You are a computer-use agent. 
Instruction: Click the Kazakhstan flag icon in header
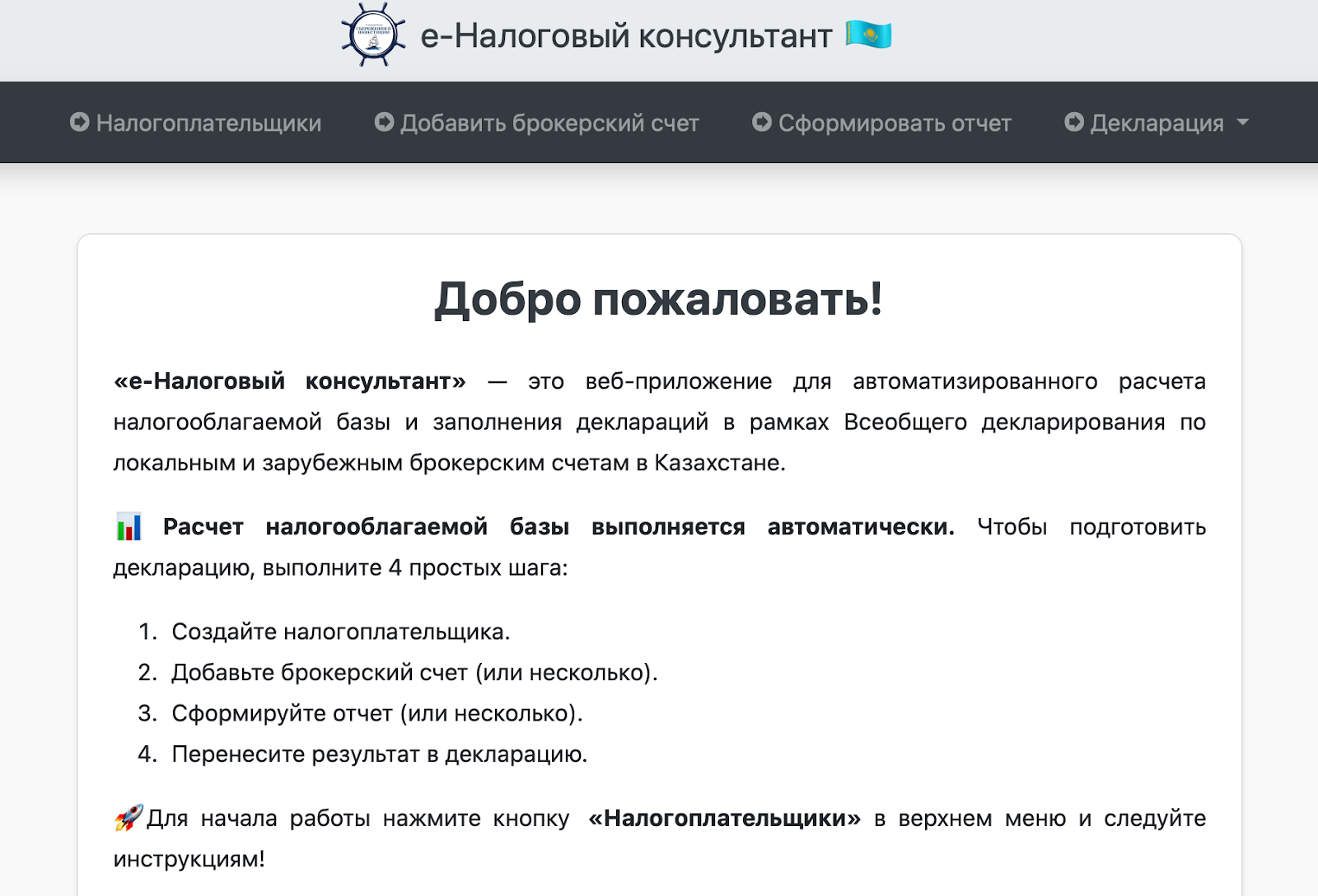pos(868,35)
